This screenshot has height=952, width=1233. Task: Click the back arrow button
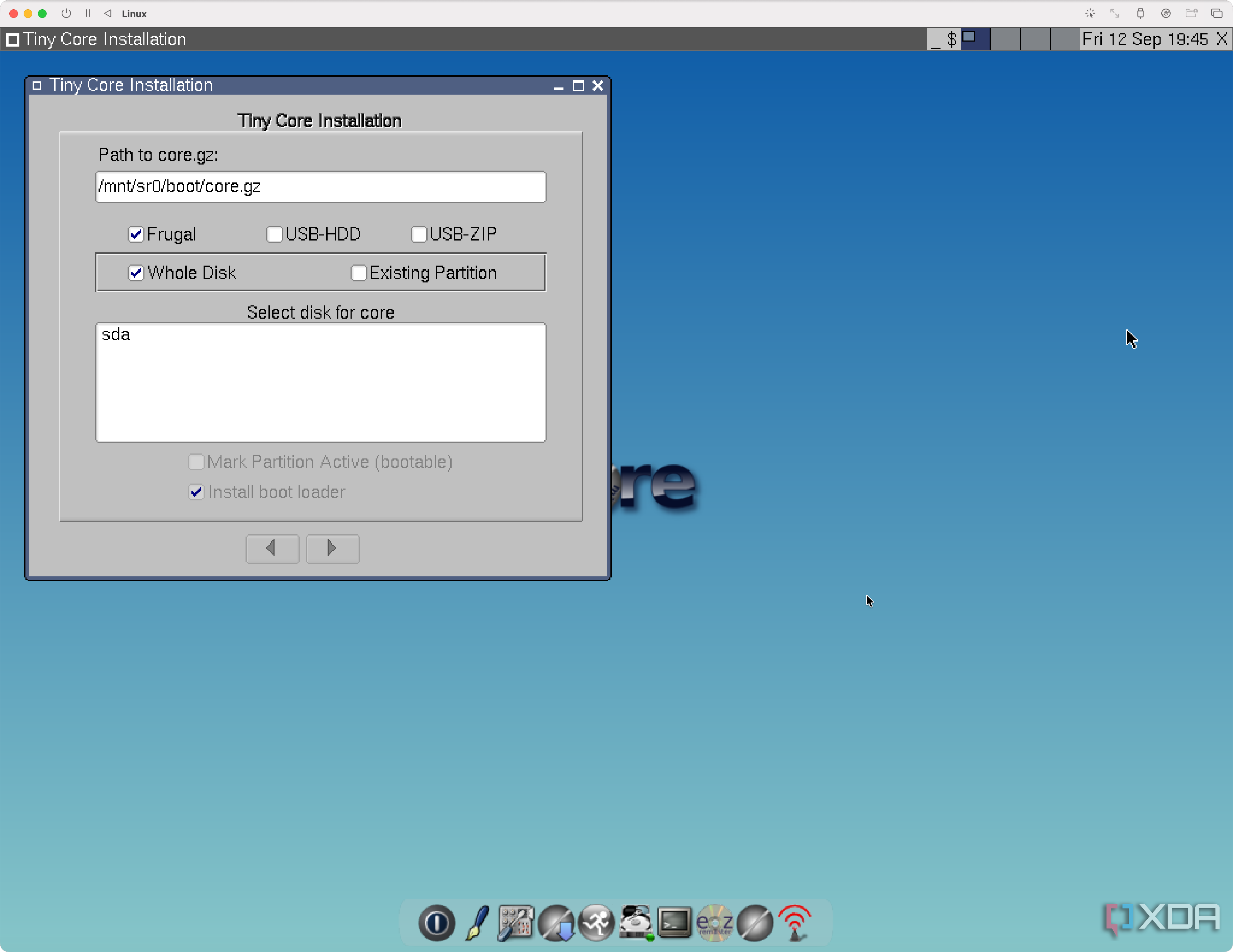tap(272, 548)
